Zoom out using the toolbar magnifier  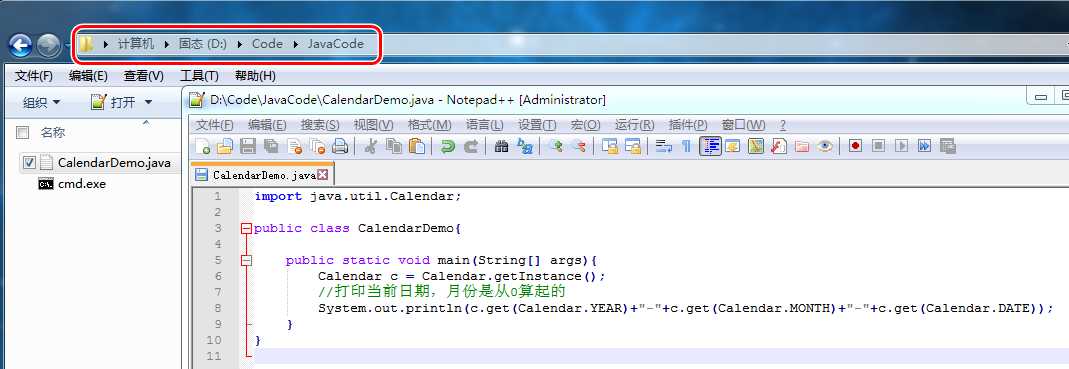tap(578, 146)
